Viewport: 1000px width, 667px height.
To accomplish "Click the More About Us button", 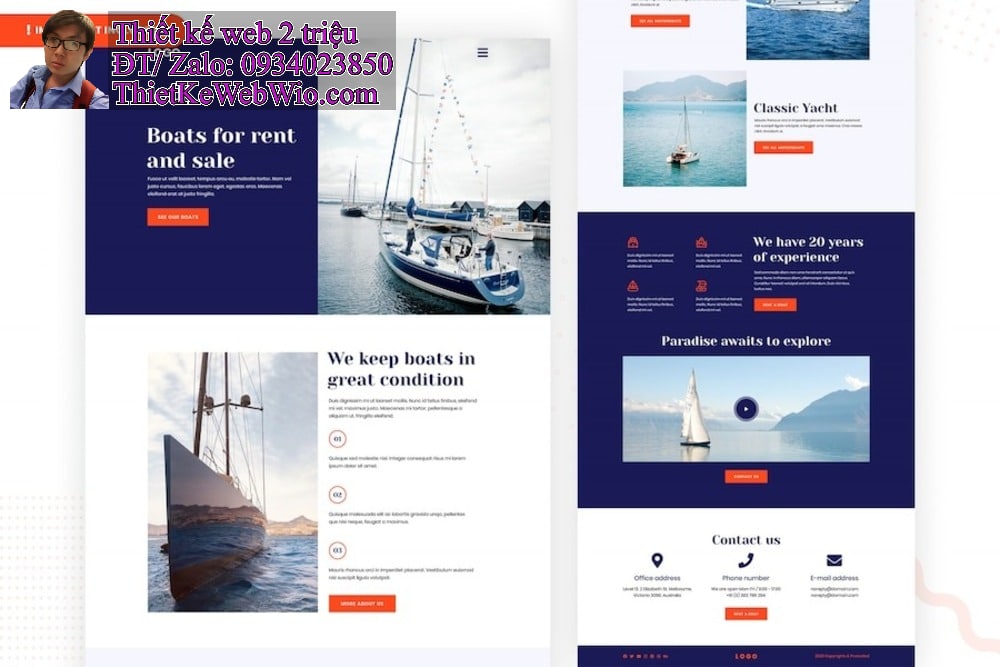I will pos(362,603).
